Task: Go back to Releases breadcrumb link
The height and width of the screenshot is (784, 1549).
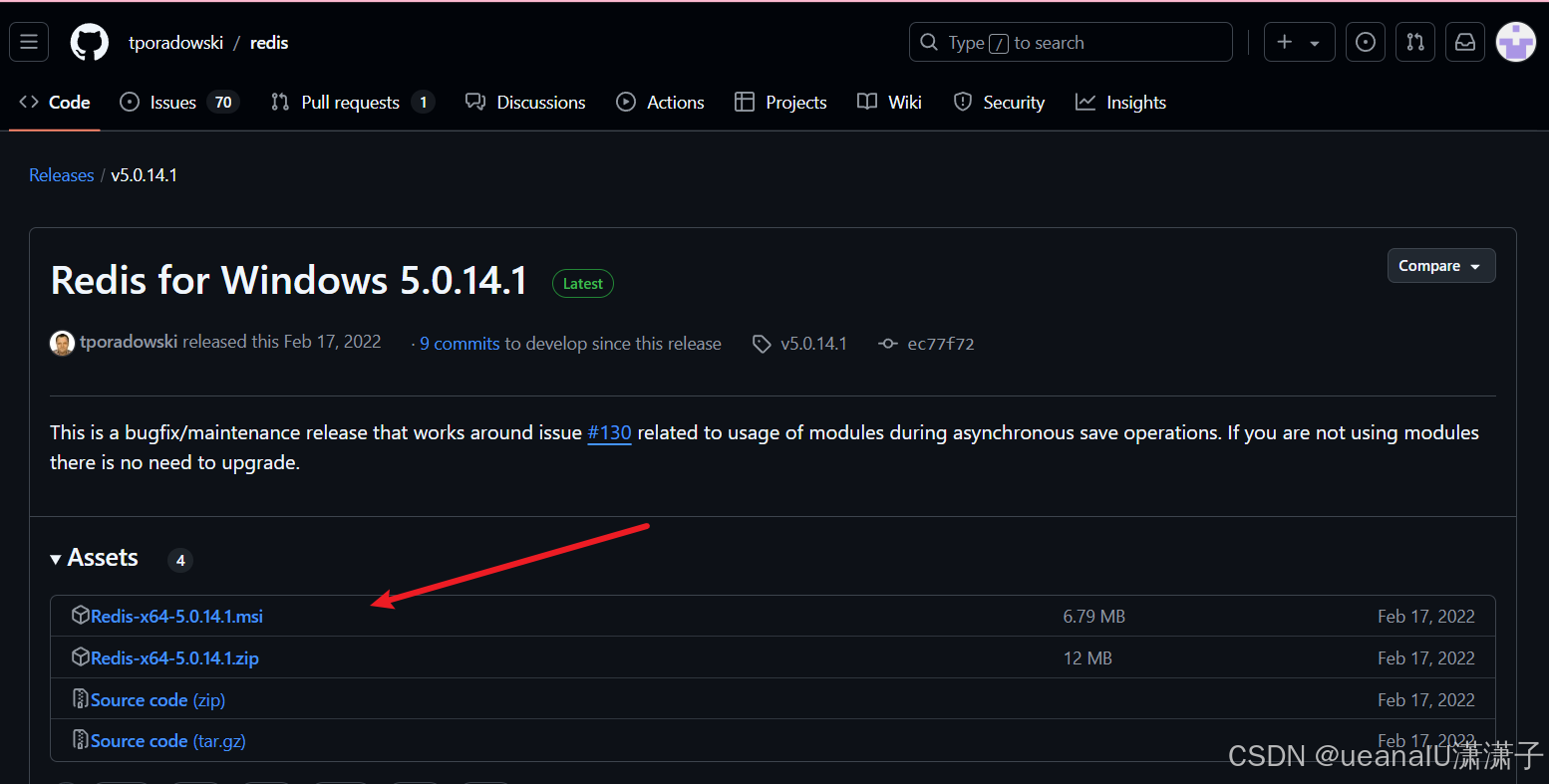Action: [x=61, y=174]
